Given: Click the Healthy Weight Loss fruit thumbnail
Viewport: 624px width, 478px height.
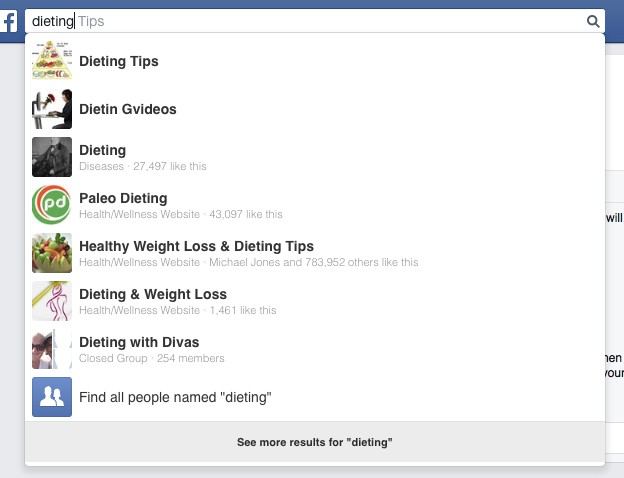Looking at the screenshot, I should pos(52,253).
